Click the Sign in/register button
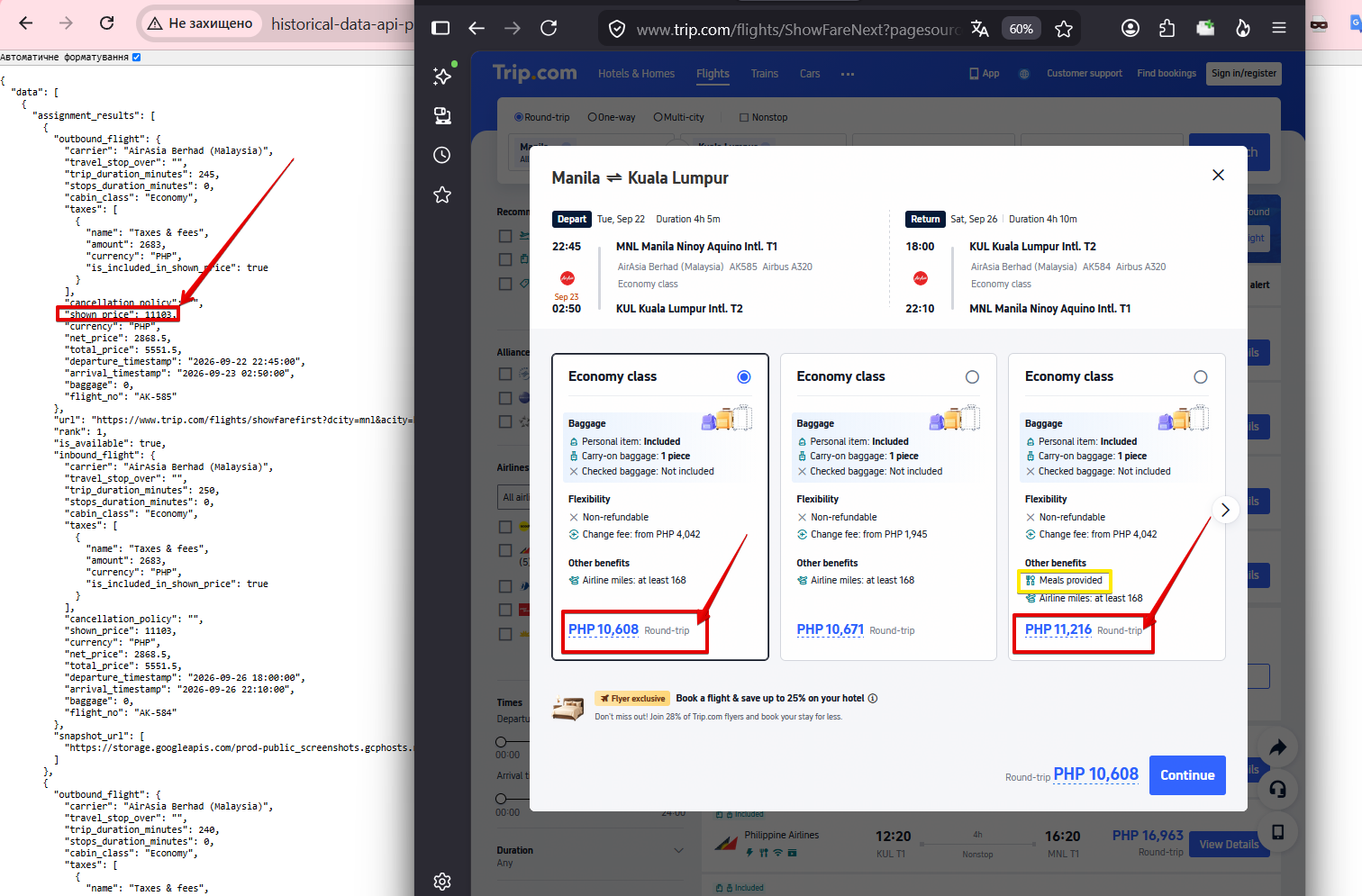This screenshot has height=896, width=1362. (1244, 74)
